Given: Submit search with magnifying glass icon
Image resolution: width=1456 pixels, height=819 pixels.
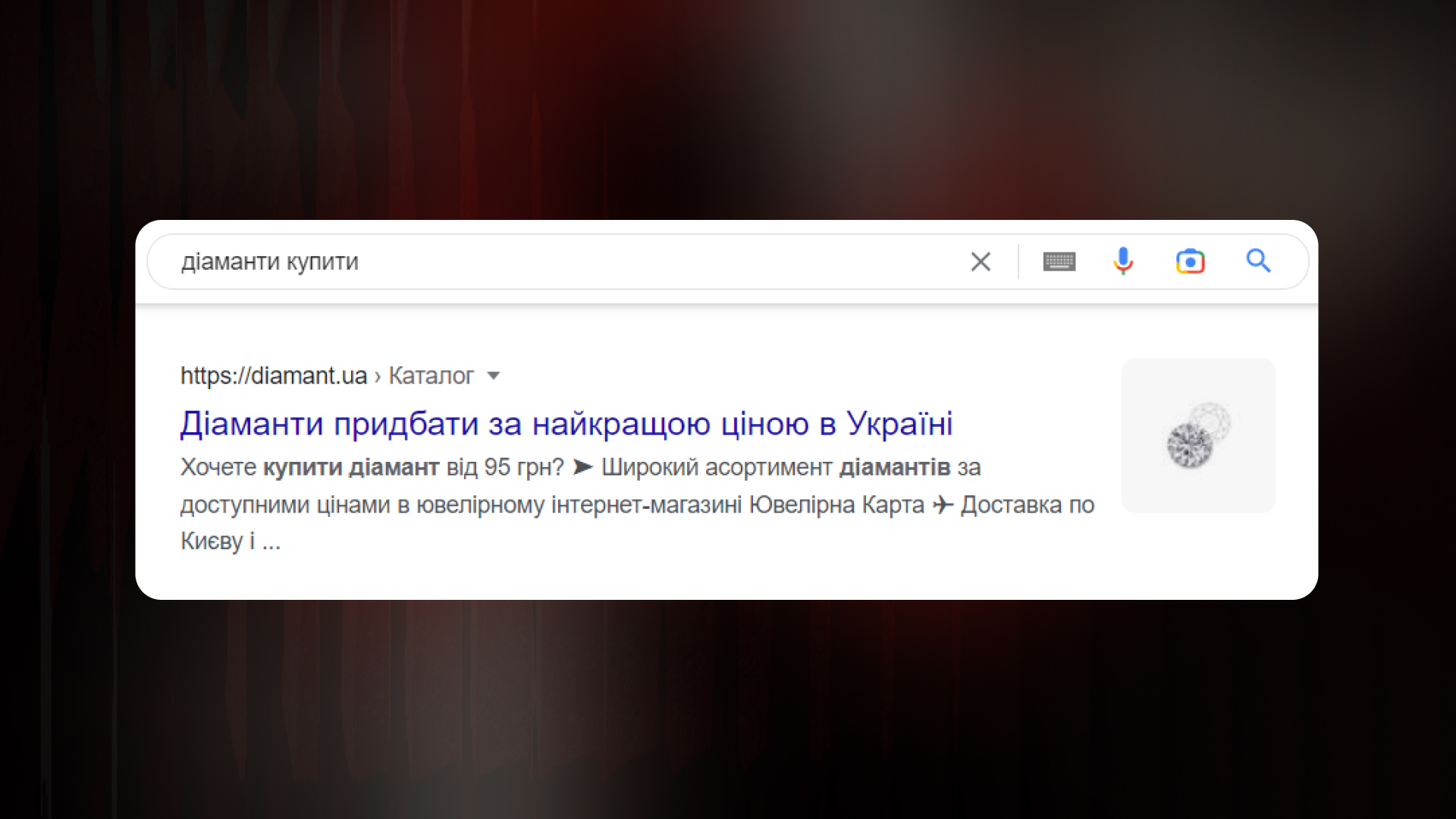Looking at the screenshot, I should [x=1258, y=261].
